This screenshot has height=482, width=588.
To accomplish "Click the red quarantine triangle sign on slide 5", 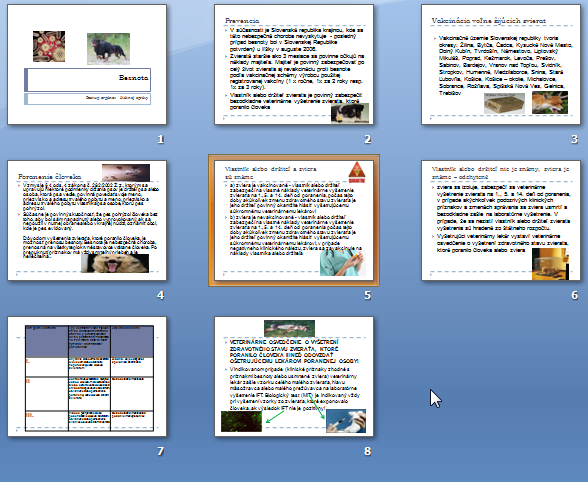I will pyautogui.click(x=357, y=173).
